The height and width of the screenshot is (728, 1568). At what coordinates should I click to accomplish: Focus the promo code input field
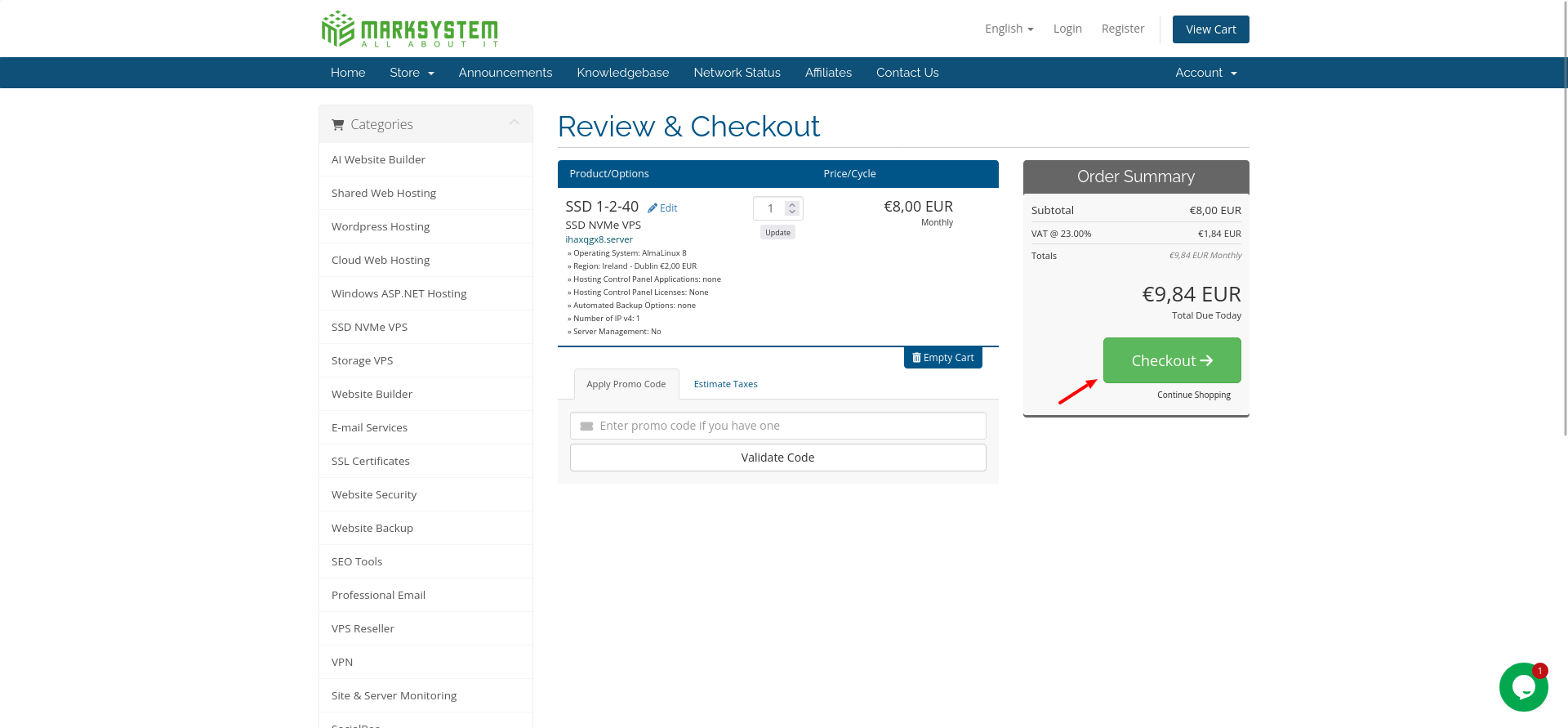[777, 426]
